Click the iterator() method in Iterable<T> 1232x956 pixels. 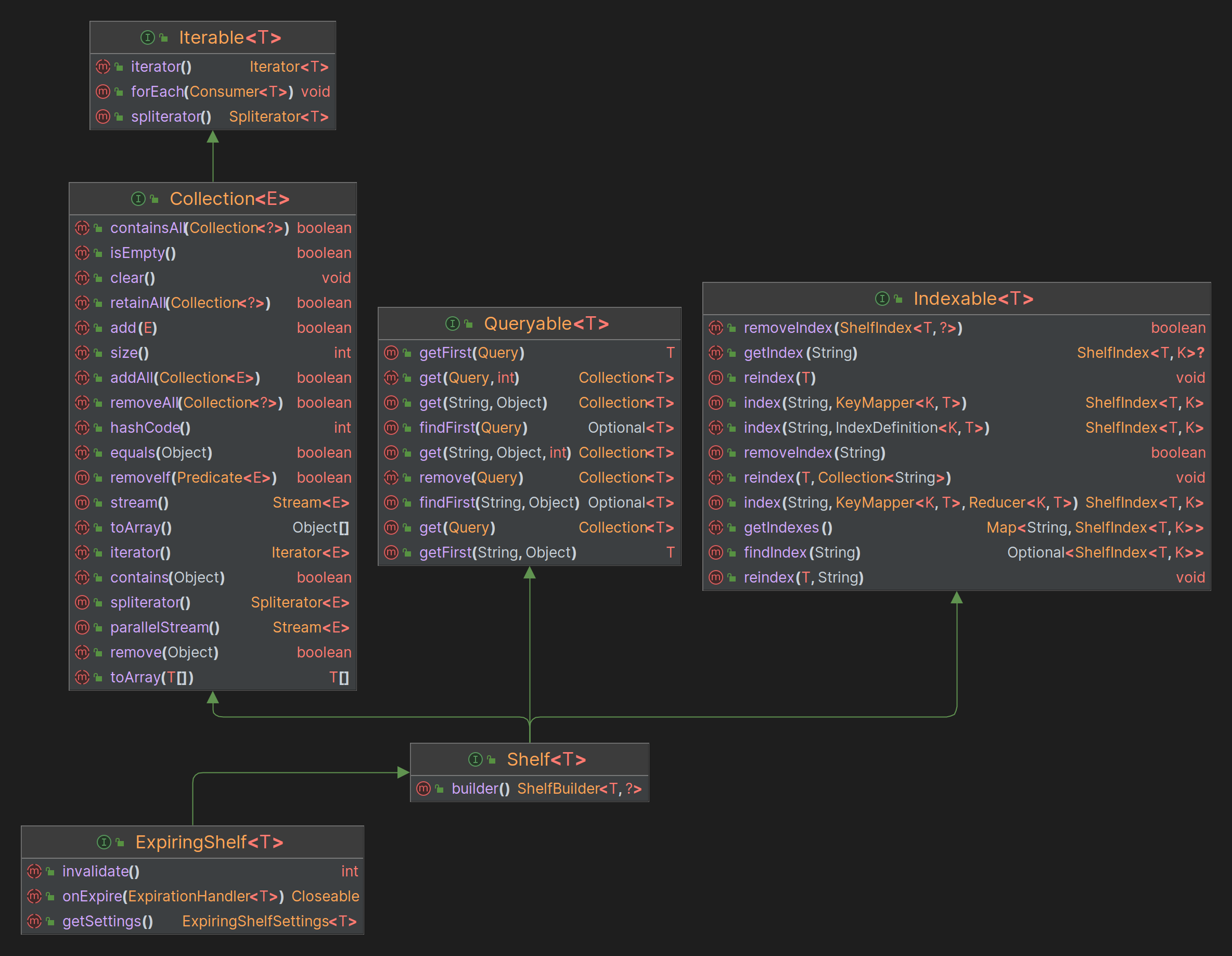click(213, 67)
